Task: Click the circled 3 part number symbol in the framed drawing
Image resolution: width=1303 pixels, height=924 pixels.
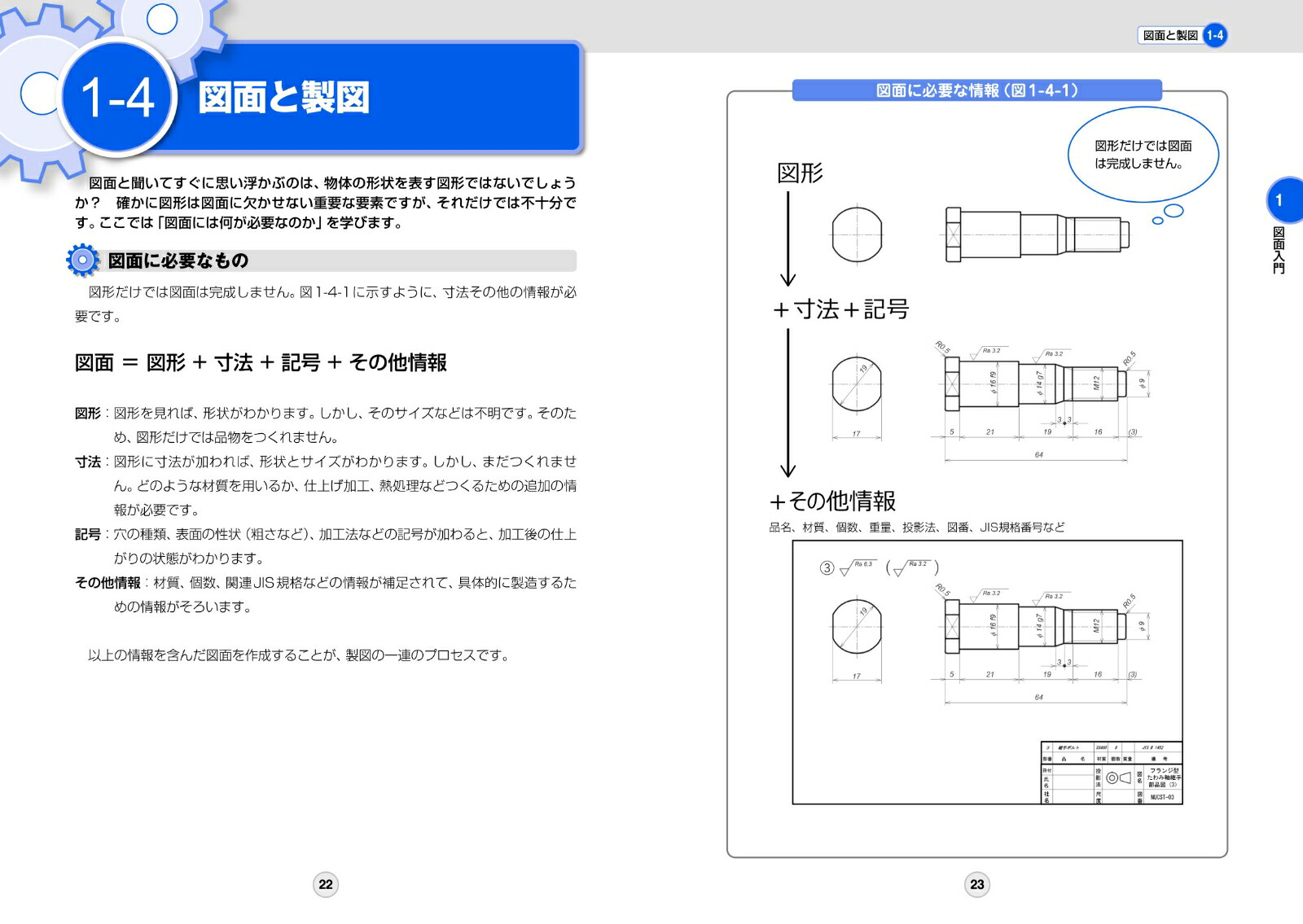Action: tap(827, 567)
